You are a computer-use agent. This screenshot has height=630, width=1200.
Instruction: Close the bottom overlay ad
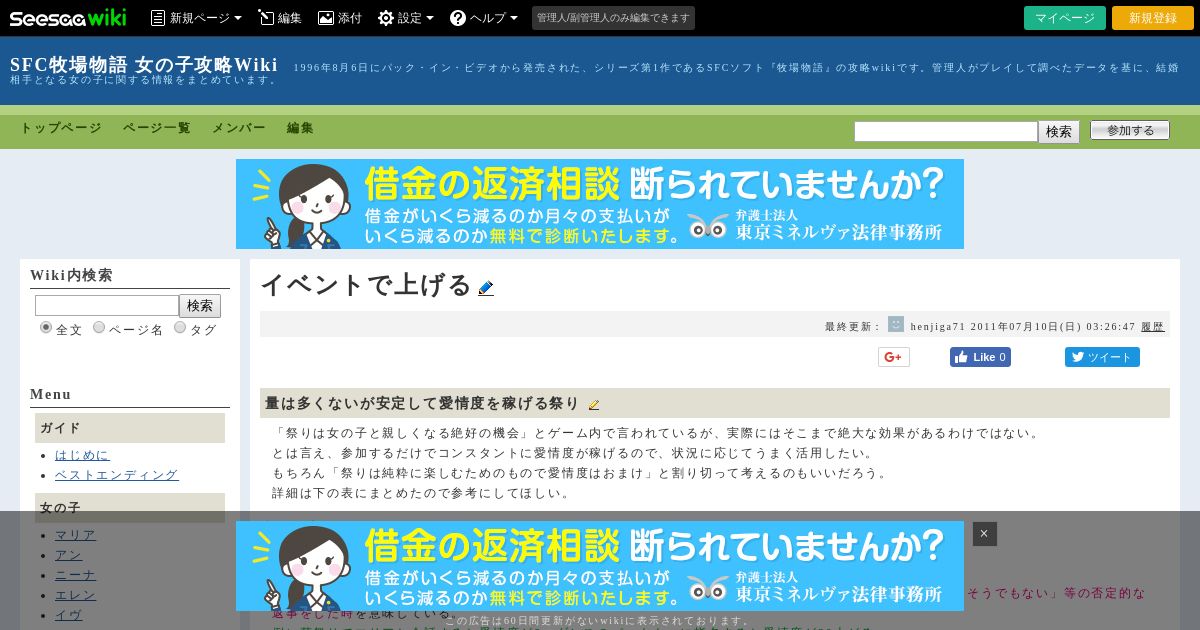pos(985,534)
